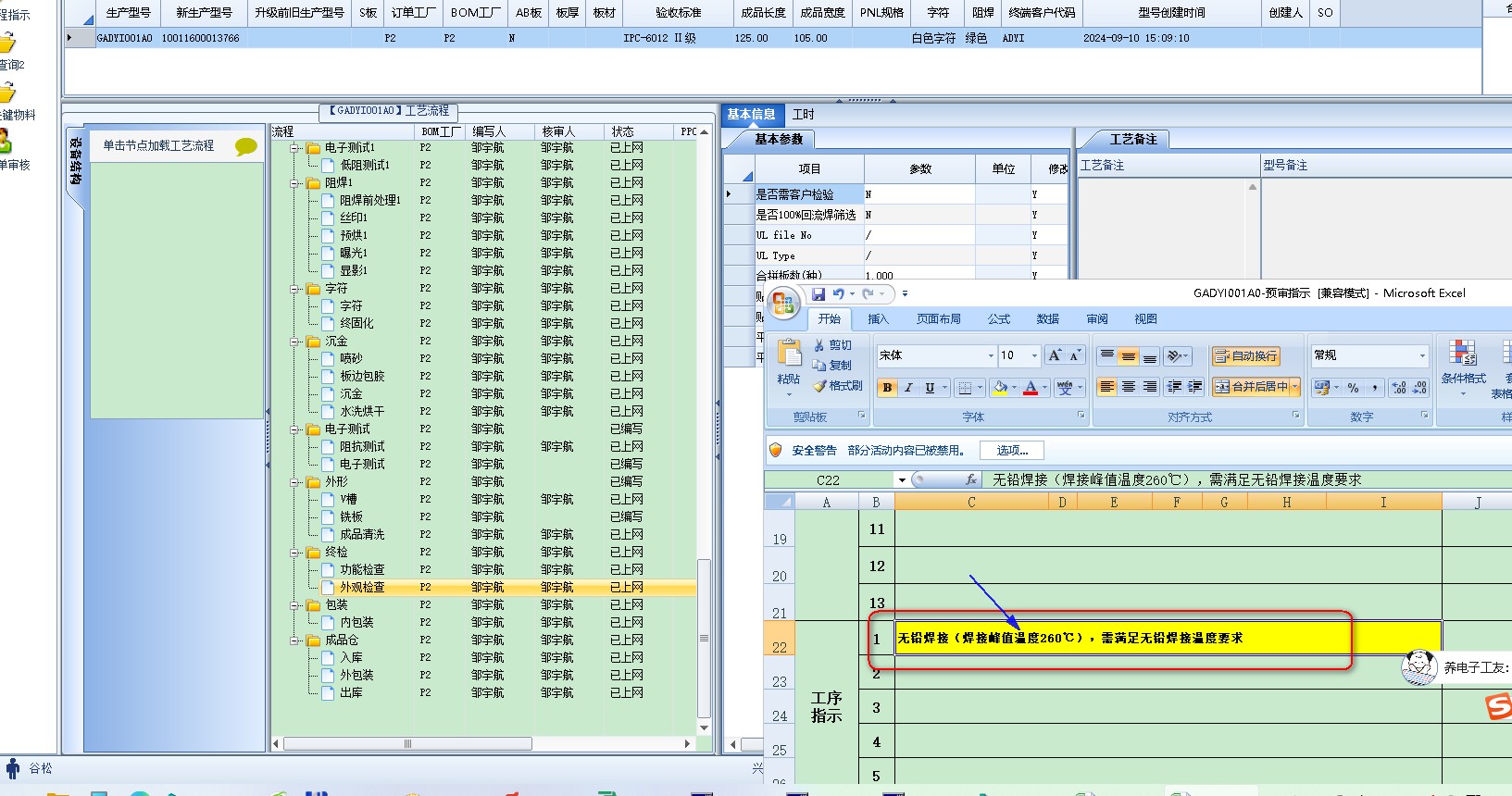This screenshot has width=1512, height=796.
Task: Toggle middle vertical alignment
Action: [x=1128, y=356]
